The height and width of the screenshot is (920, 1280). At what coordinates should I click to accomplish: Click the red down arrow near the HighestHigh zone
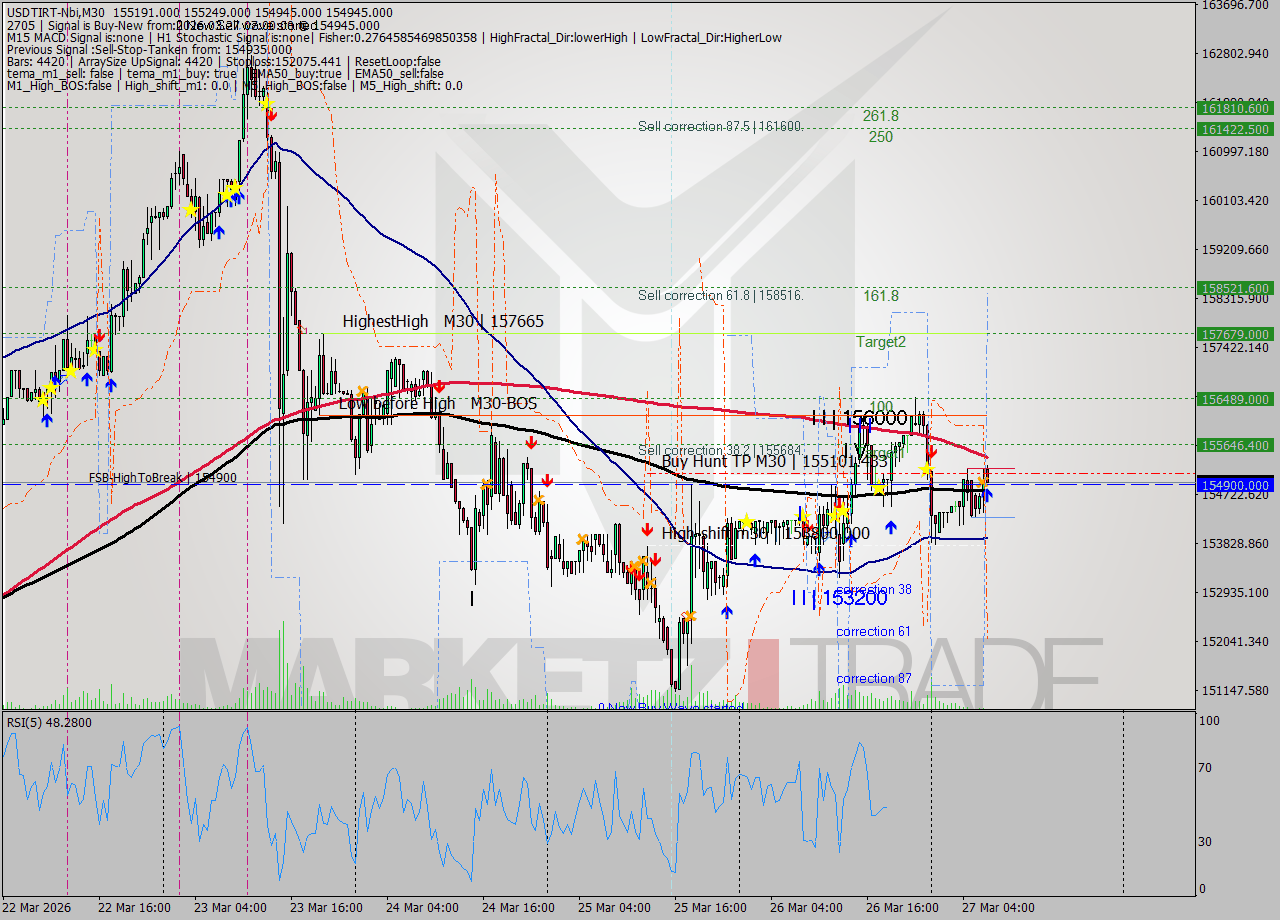click(x=439, y=386)
